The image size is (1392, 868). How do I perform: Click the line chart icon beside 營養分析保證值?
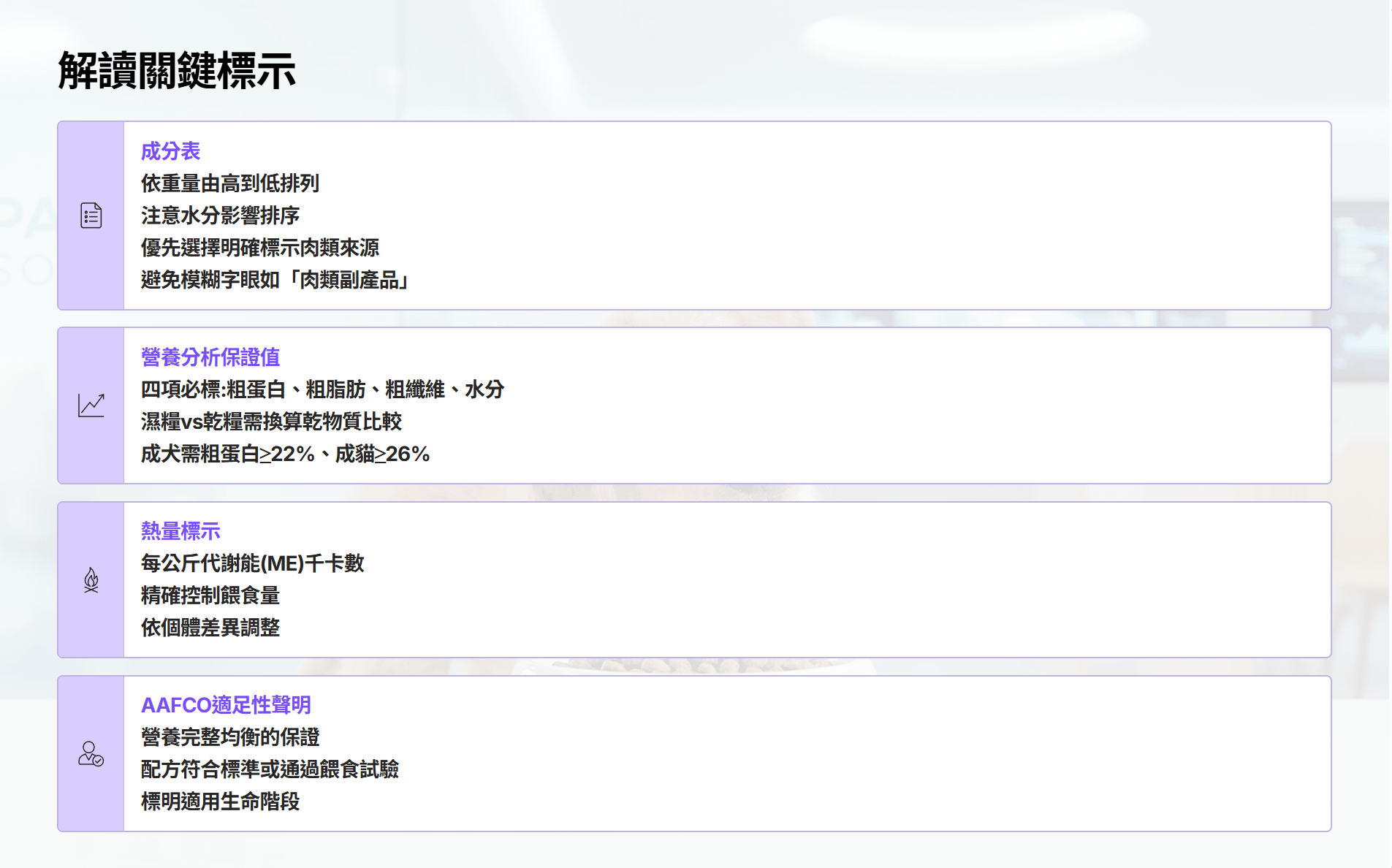pos(91,406)
